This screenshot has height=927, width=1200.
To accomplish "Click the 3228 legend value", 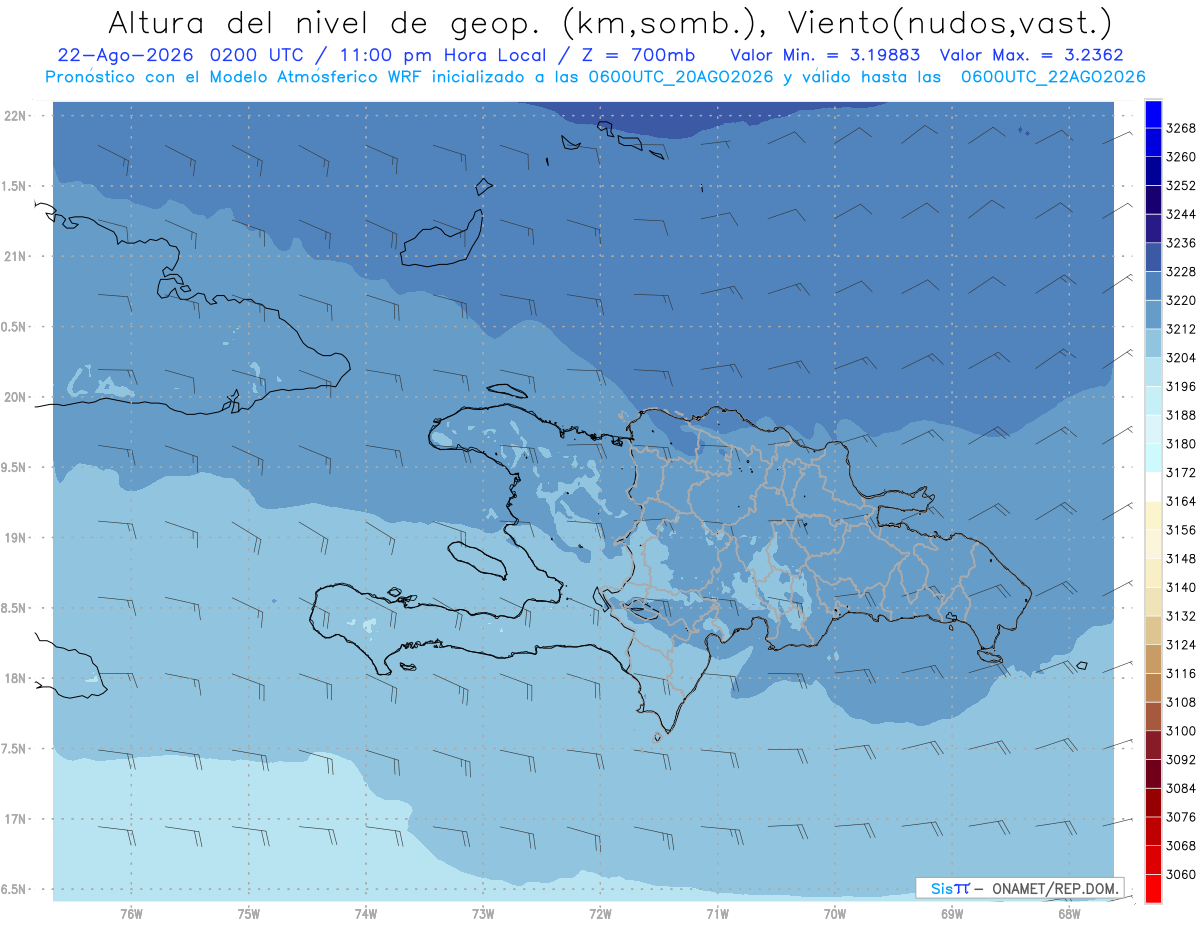I will click(x=1181, y=272).
